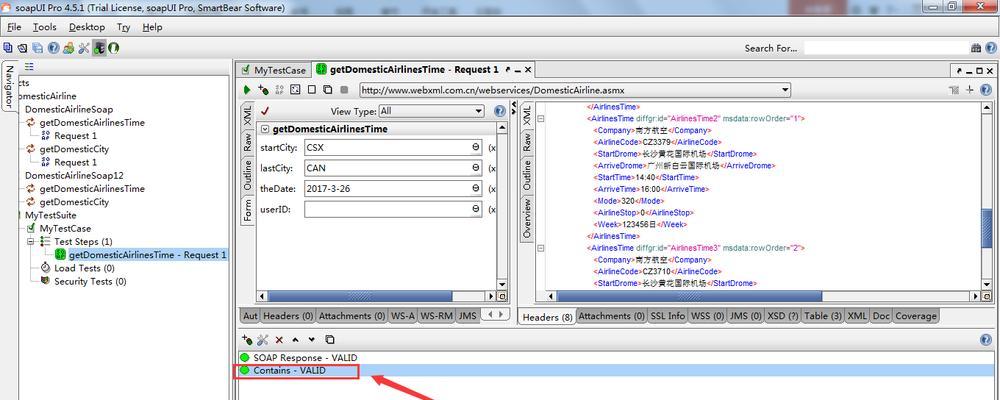
Task: Select the Raw vertical tab in request editor
Action: [247, 142]
